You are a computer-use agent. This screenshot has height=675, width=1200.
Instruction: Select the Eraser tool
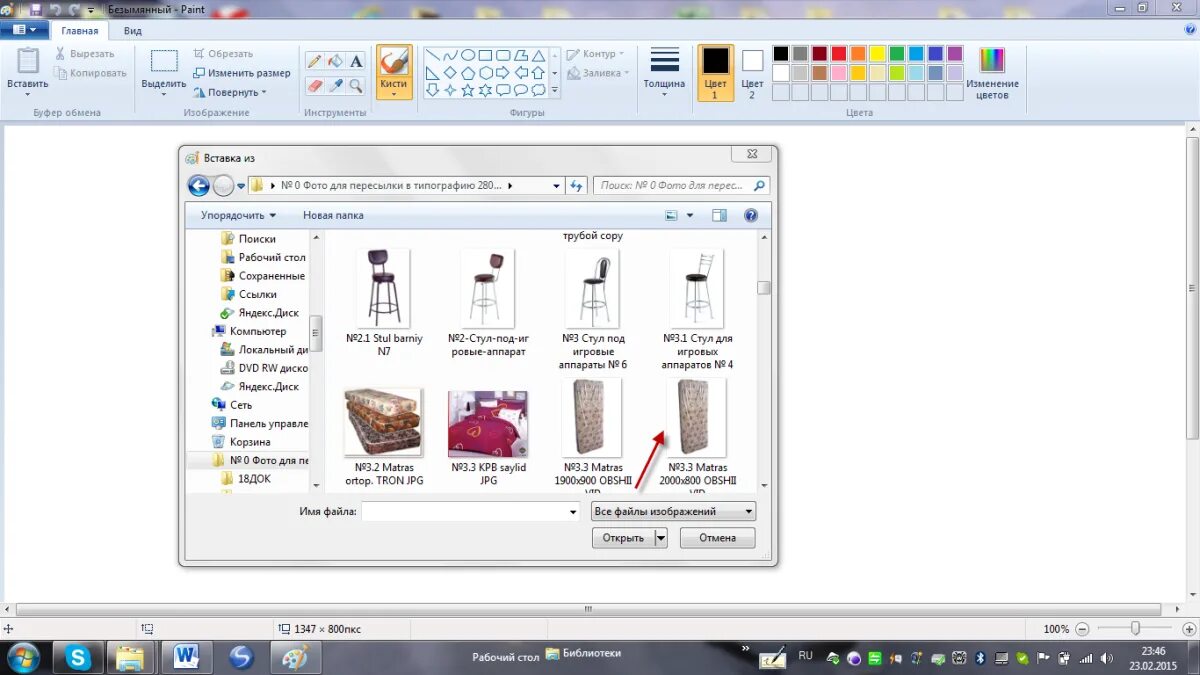click(x=314, y=86)
